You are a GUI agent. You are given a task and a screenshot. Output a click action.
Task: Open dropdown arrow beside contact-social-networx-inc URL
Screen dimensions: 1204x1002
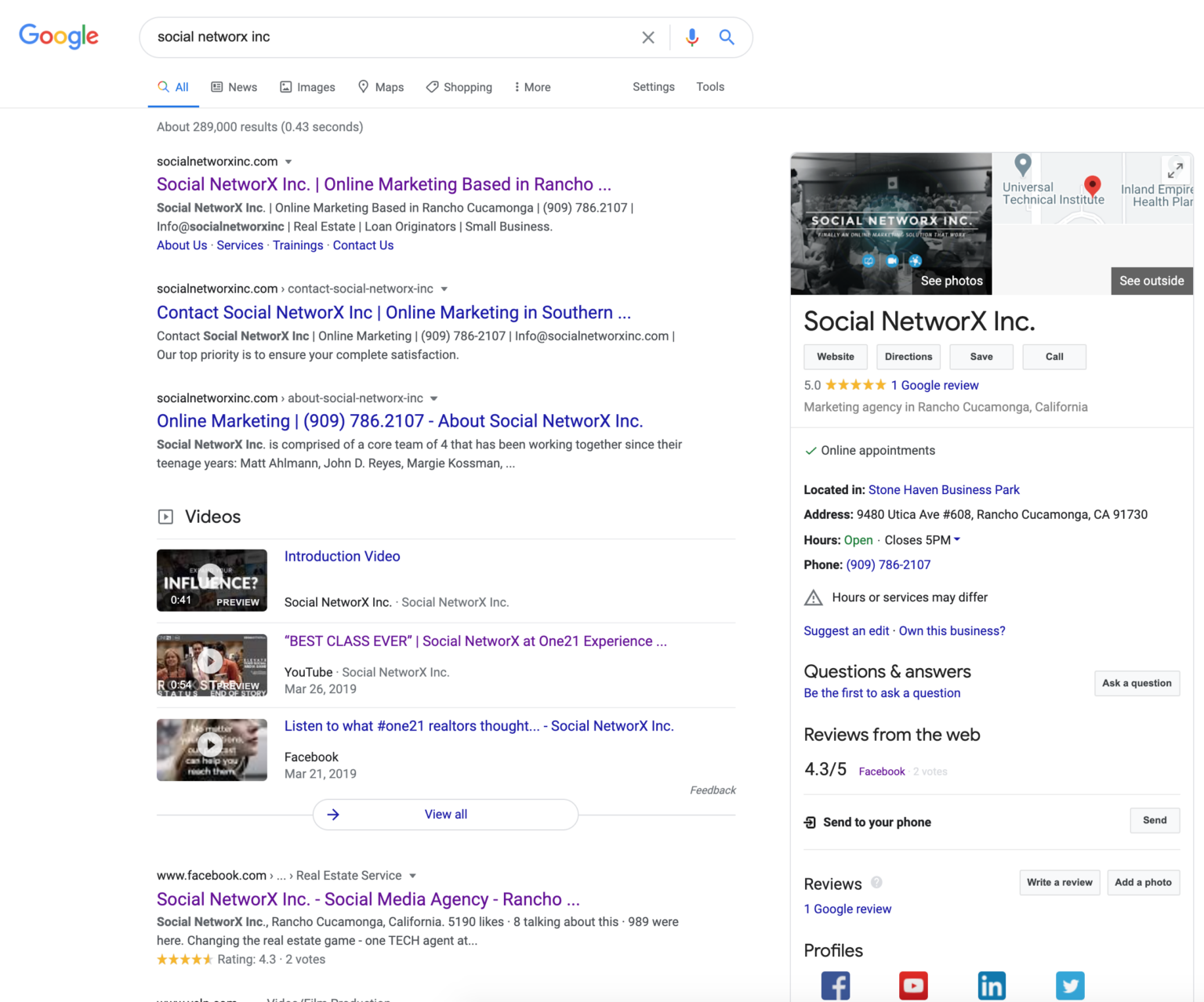tap(444, 289)
